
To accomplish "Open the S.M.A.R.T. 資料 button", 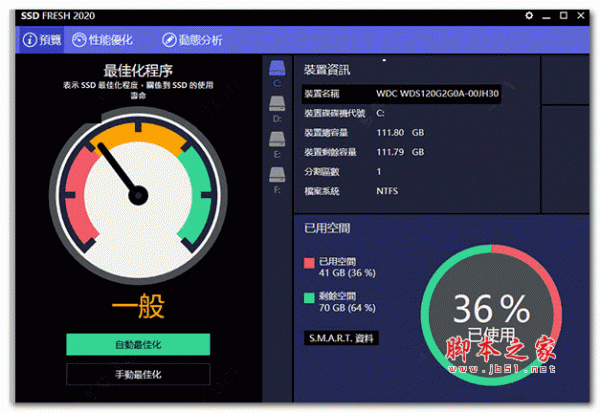I will click(341, 338).
